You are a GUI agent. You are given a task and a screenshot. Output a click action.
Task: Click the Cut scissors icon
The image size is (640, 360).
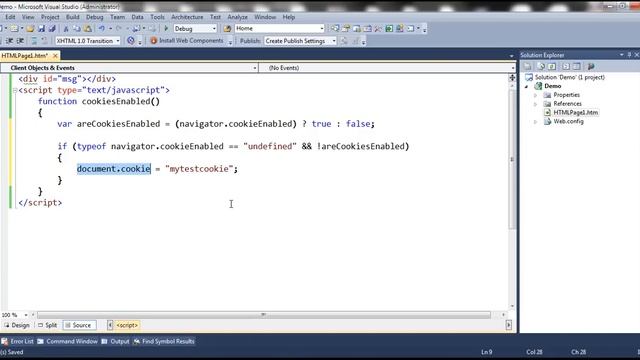(x=66, y=29)
